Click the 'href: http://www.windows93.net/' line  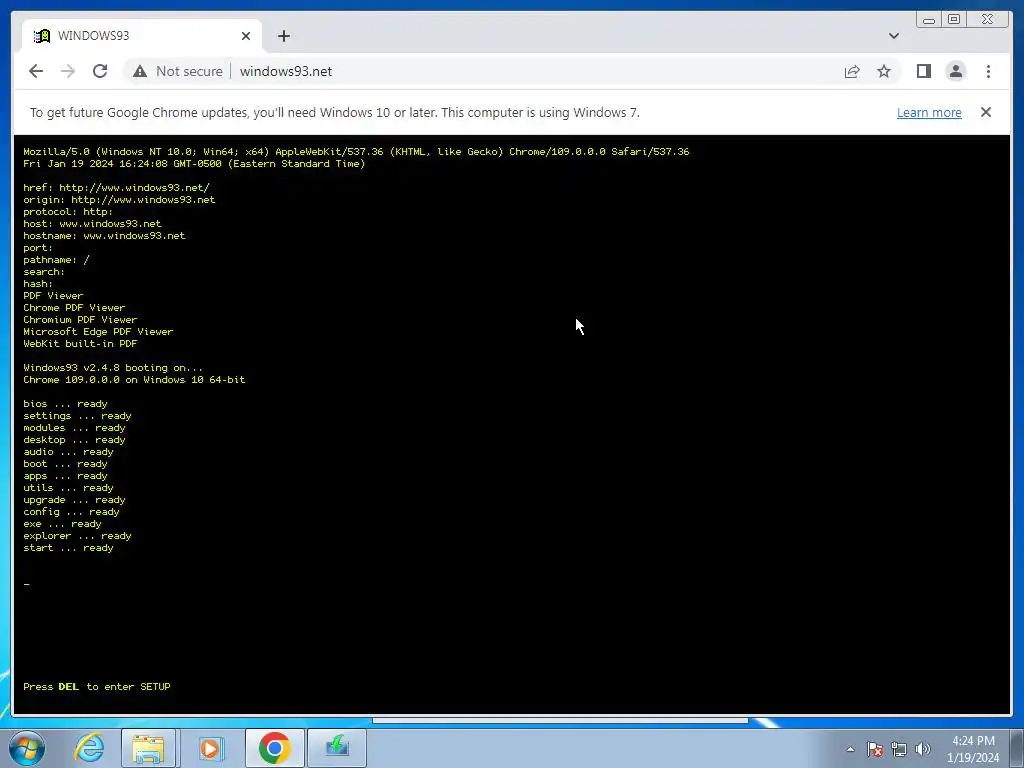(x=116, y=187)
